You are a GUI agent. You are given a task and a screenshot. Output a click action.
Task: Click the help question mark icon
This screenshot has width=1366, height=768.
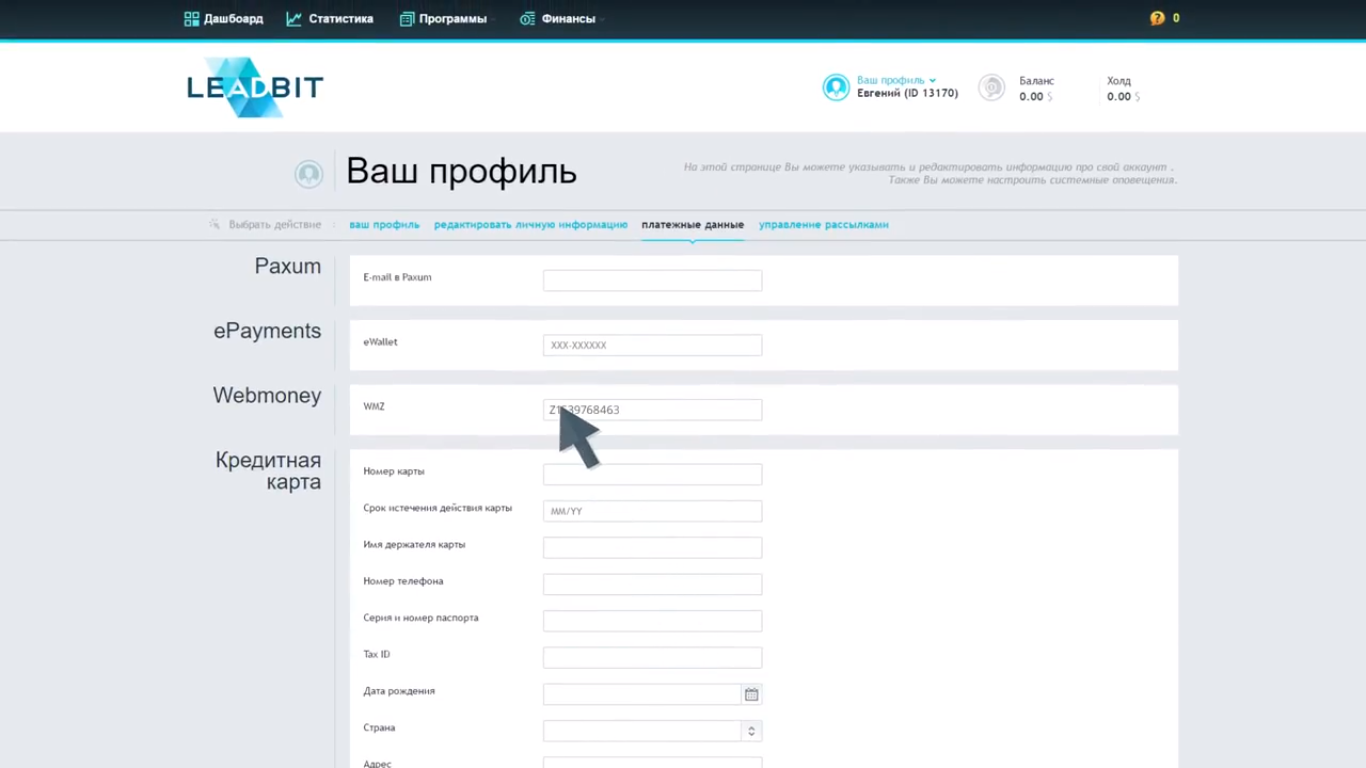[x=1157, y=17]
